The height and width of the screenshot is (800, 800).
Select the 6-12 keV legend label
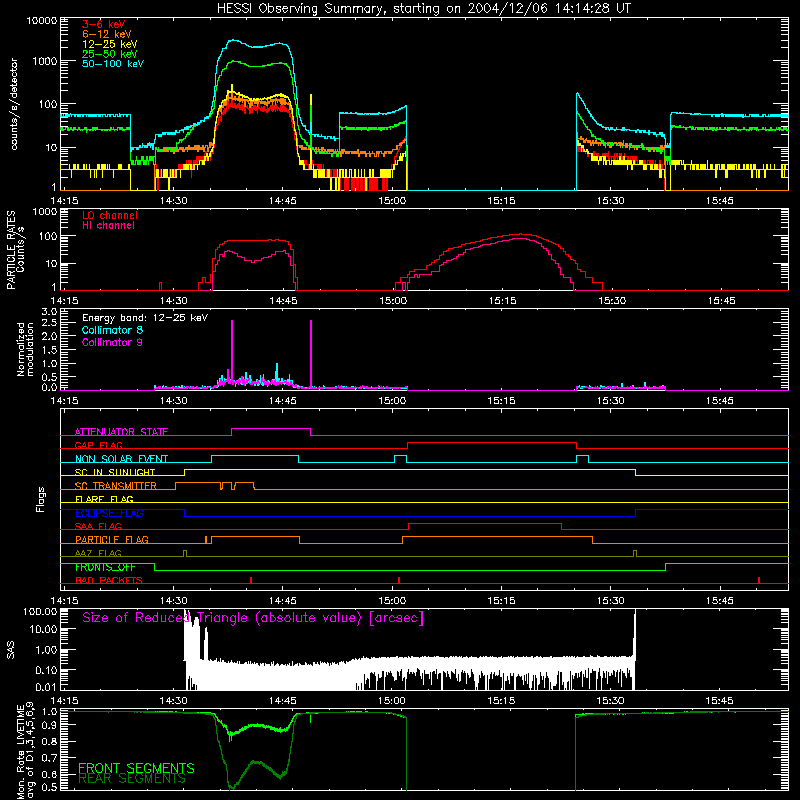point(107,34)
